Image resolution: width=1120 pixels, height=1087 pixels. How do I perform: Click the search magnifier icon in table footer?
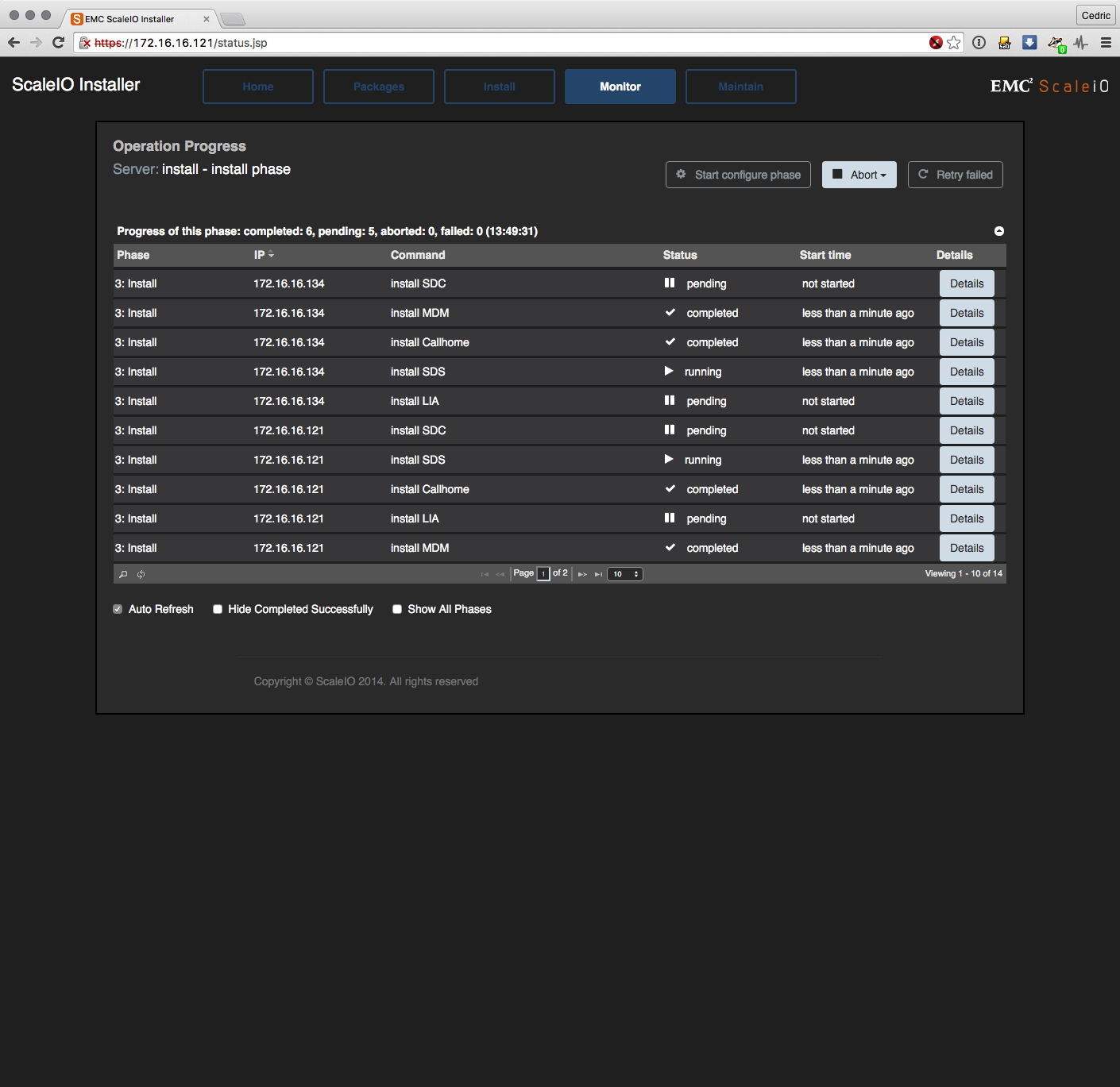[x=123, y=574]
